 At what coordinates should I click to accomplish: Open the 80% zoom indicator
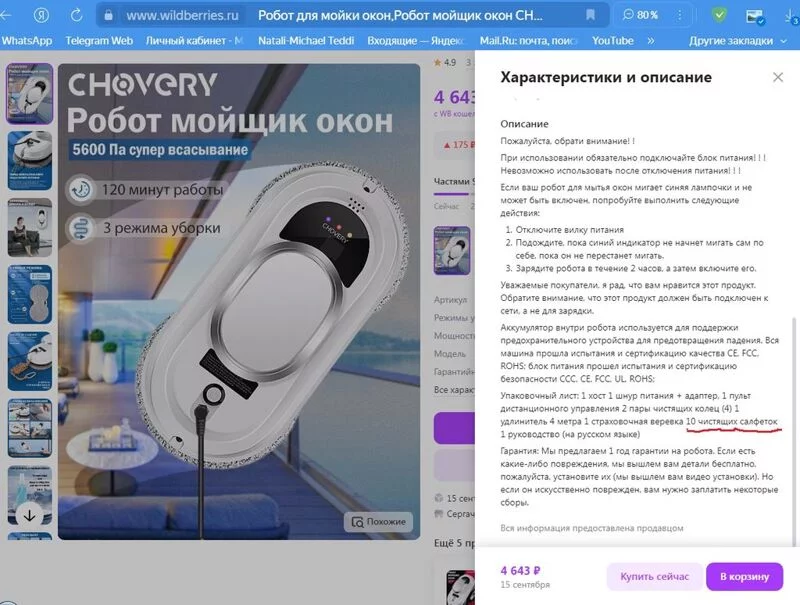(x=640, y=15)
